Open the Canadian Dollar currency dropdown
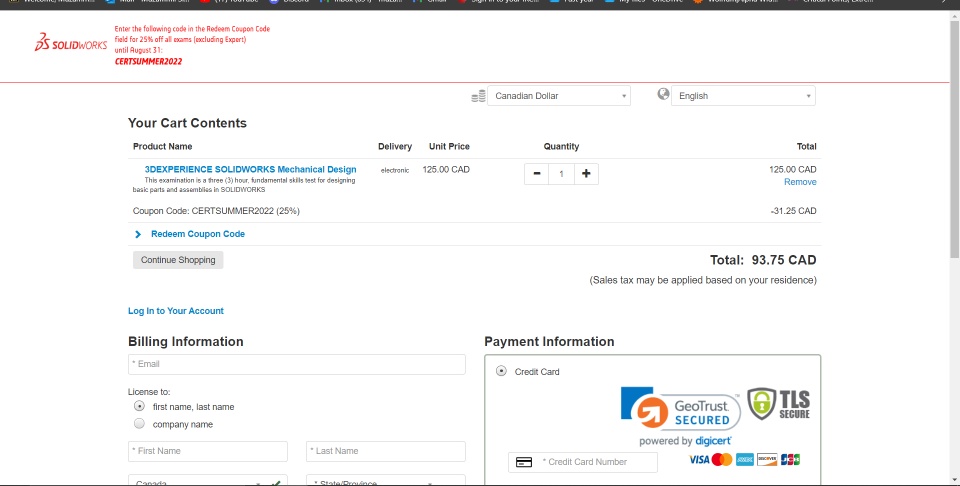 coord(559,95)
